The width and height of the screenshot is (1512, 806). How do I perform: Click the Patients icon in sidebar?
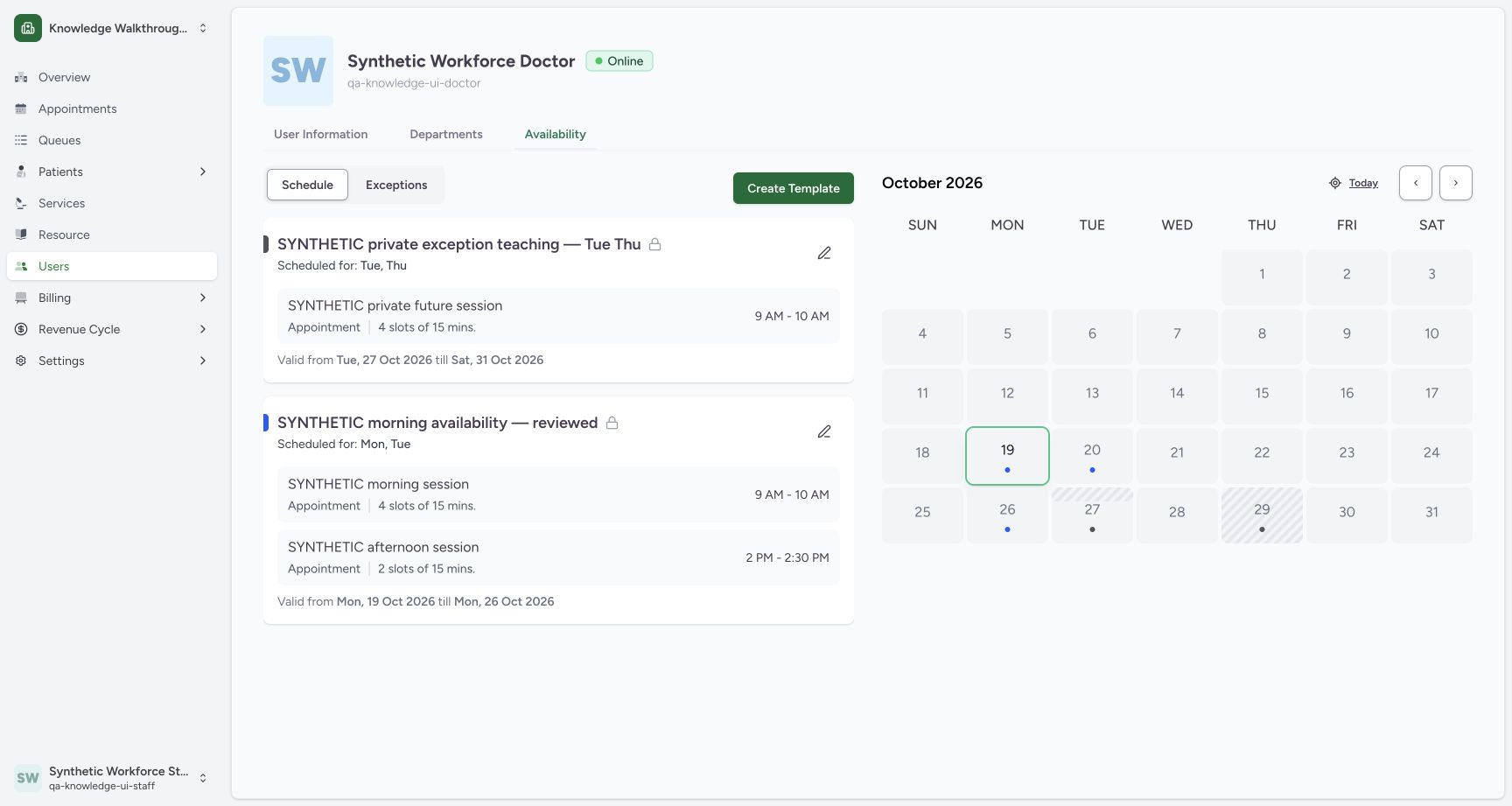21,172
